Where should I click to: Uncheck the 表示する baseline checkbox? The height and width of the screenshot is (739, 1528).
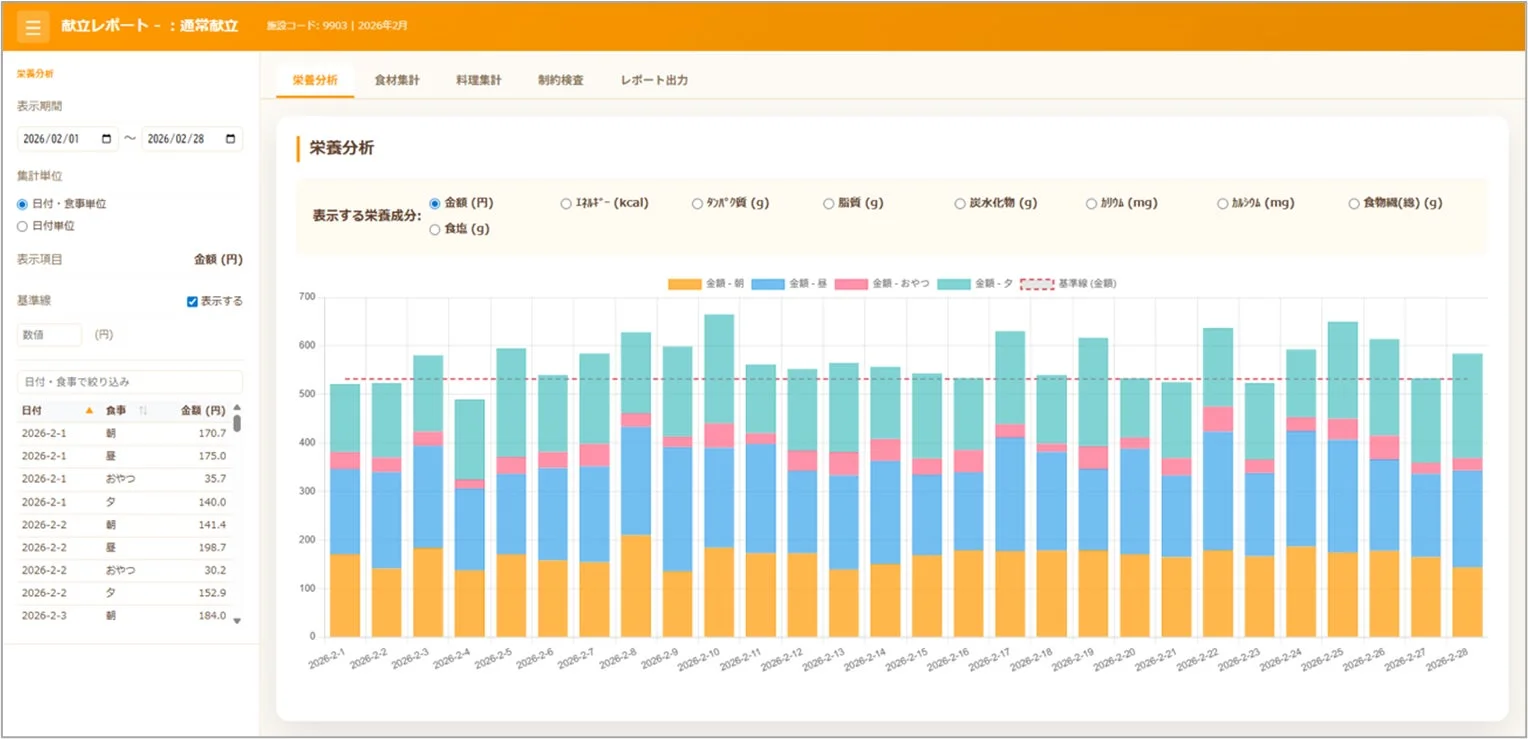tap(192, 301)
